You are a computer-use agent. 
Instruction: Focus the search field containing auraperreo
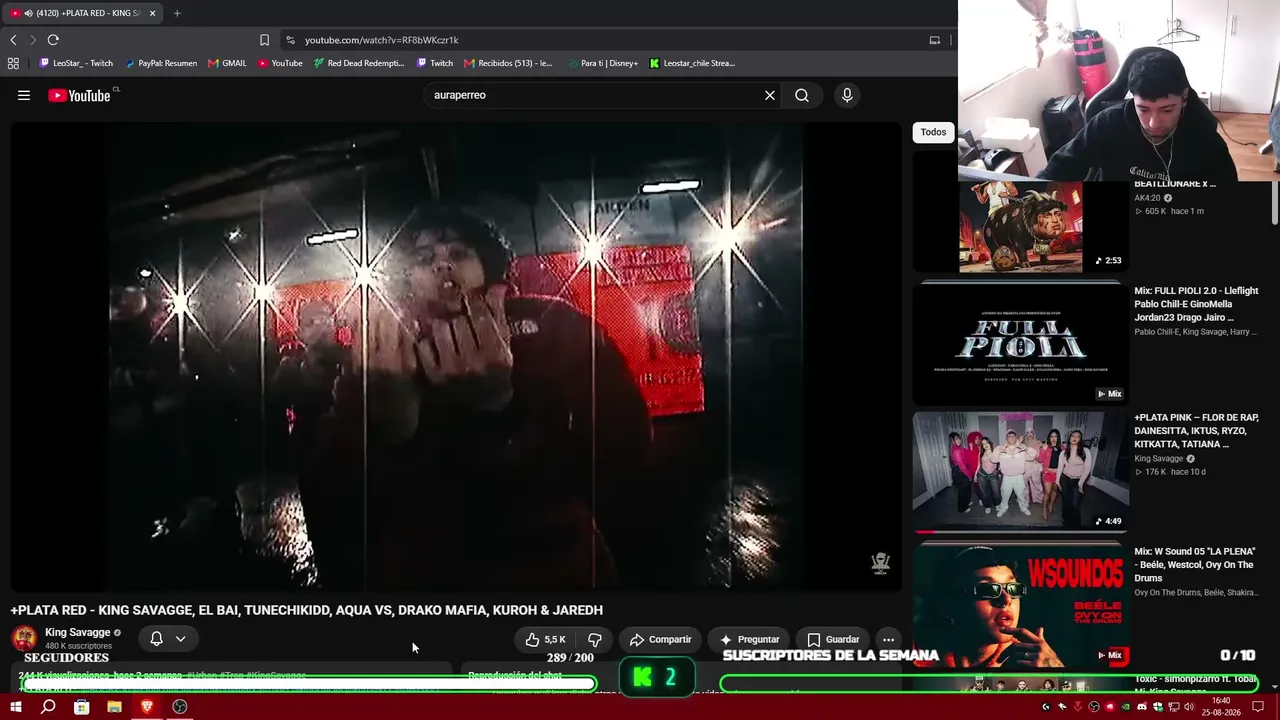[593, 95]
